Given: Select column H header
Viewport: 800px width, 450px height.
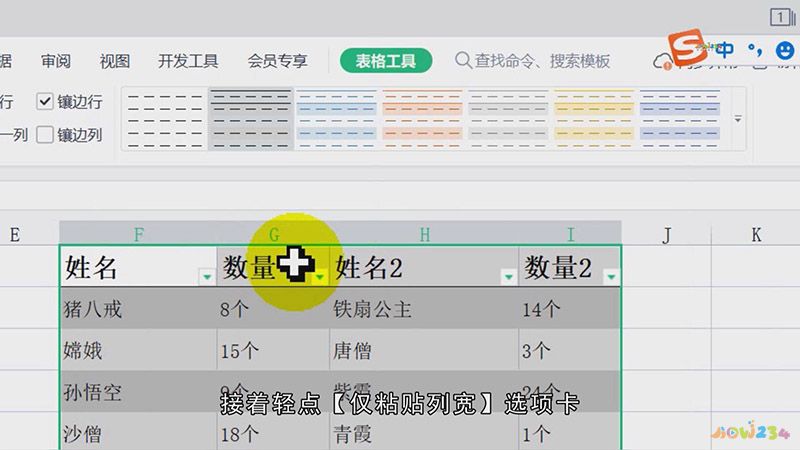Looking at the screenshot, I should click(424, 235).
